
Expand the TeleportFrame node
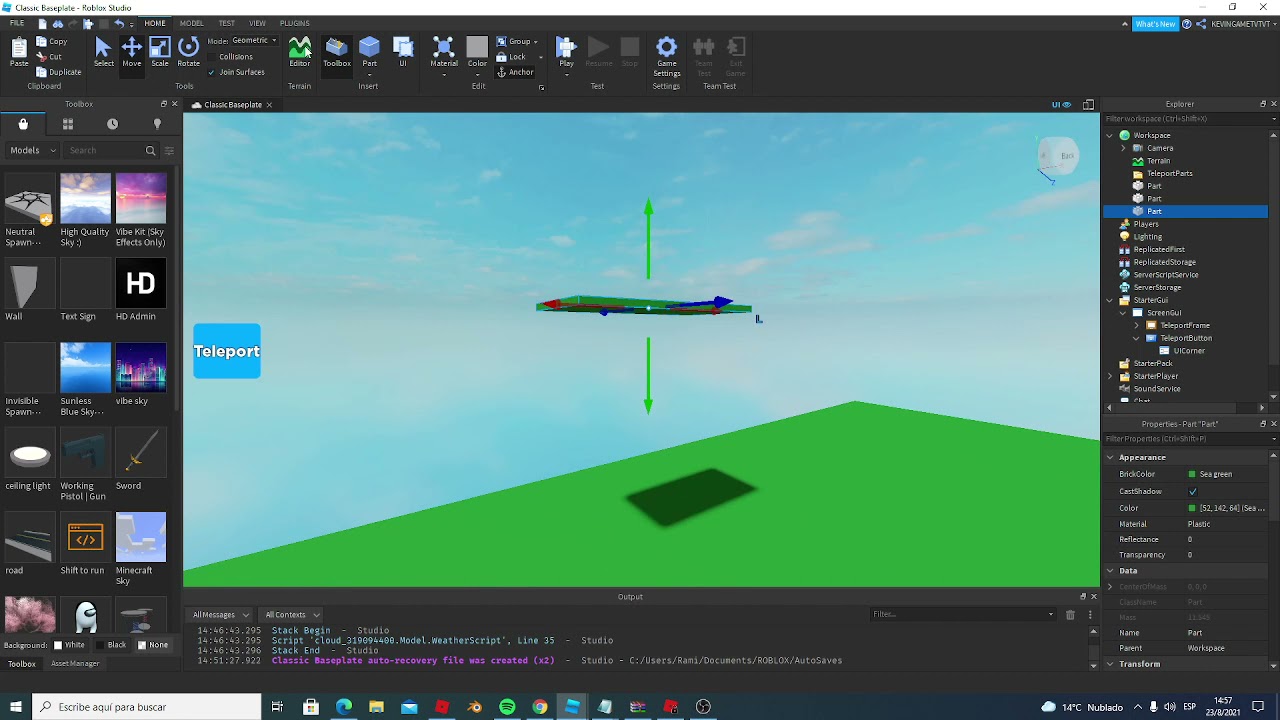click(x=1136, y=325)
